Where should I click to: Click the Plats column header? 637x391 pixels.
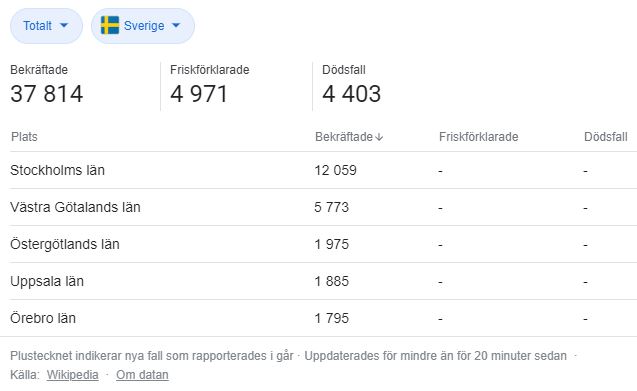pos(24,137)
